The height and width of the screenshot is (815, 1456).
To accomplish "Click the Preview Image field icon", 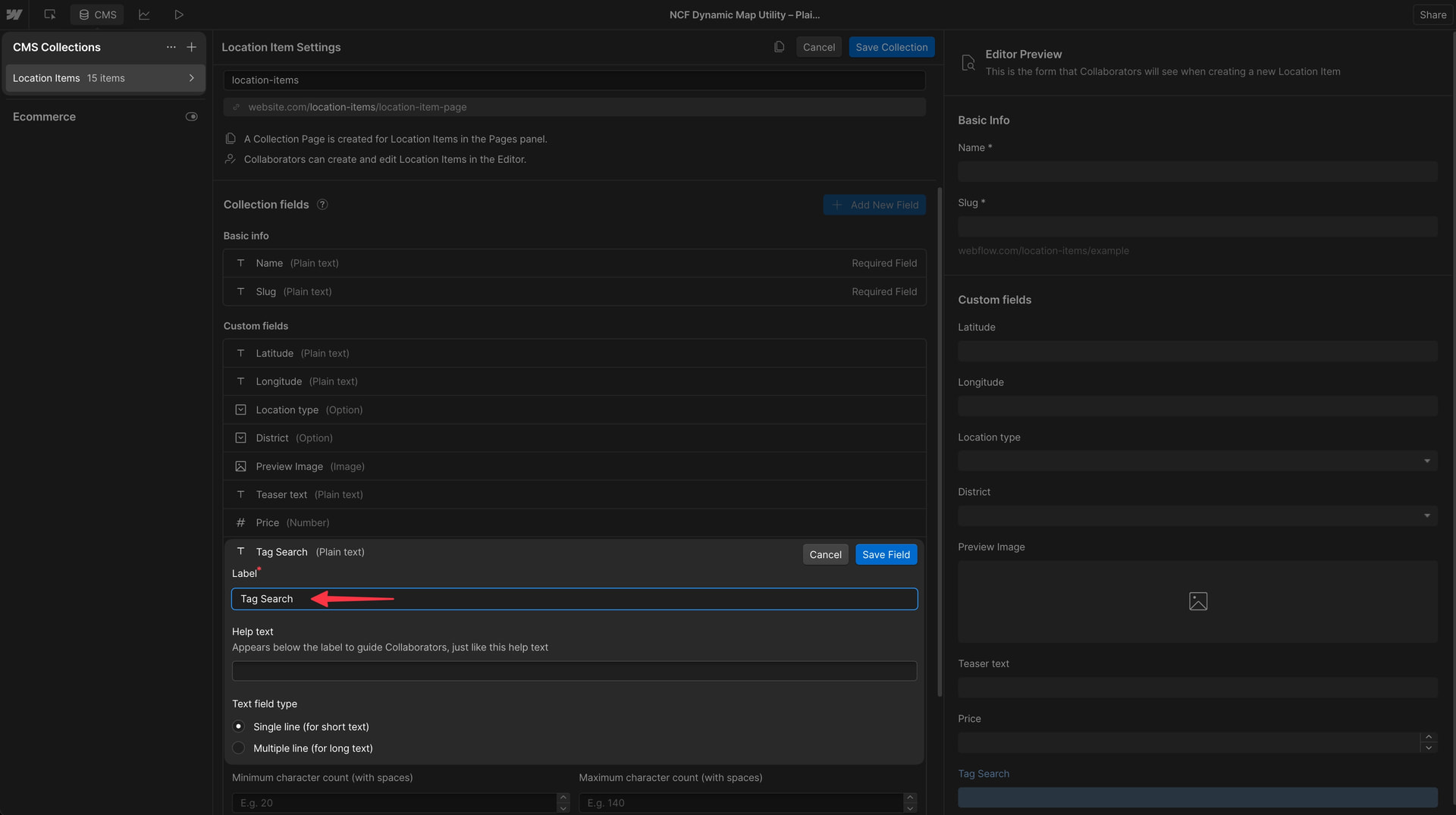I will tap(240, 466).
